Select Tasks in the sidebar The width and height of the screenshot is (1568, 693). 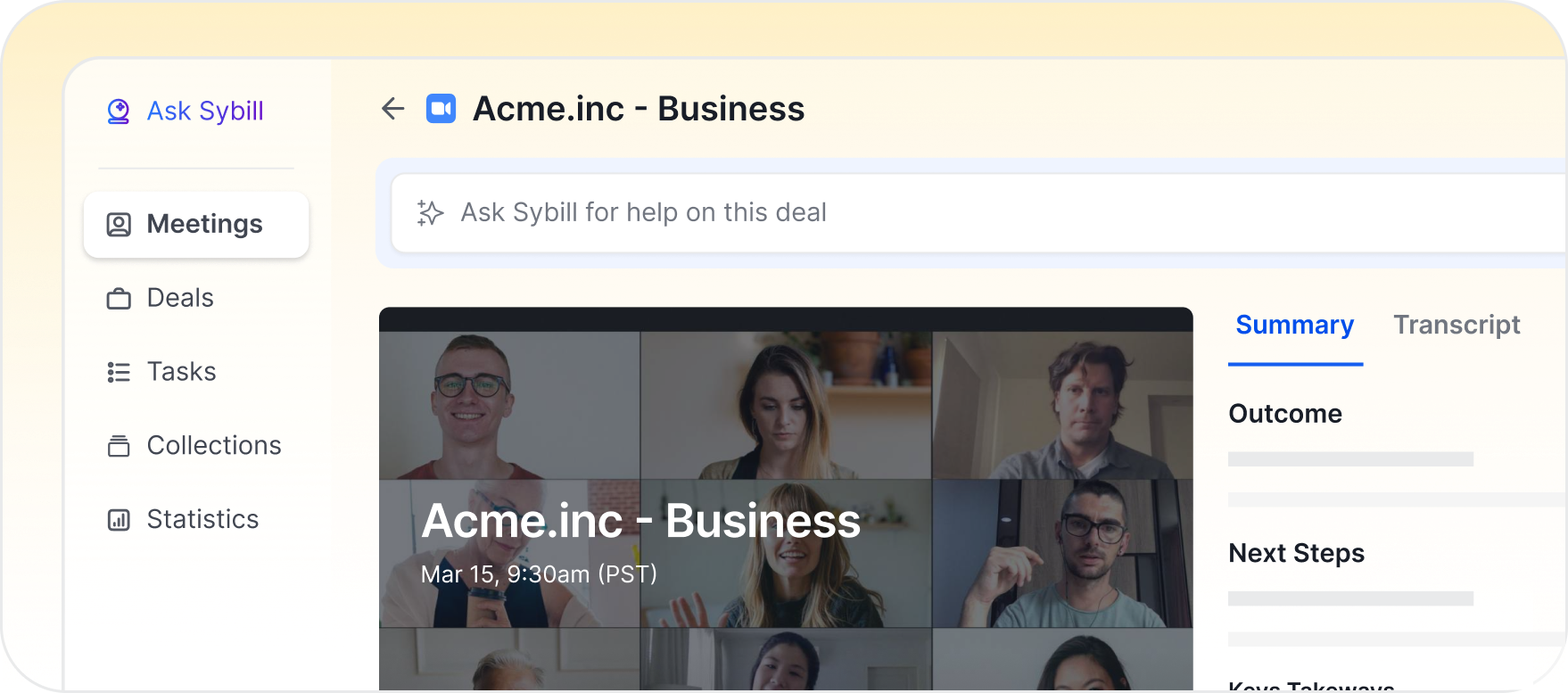click(x=182, y=372)
